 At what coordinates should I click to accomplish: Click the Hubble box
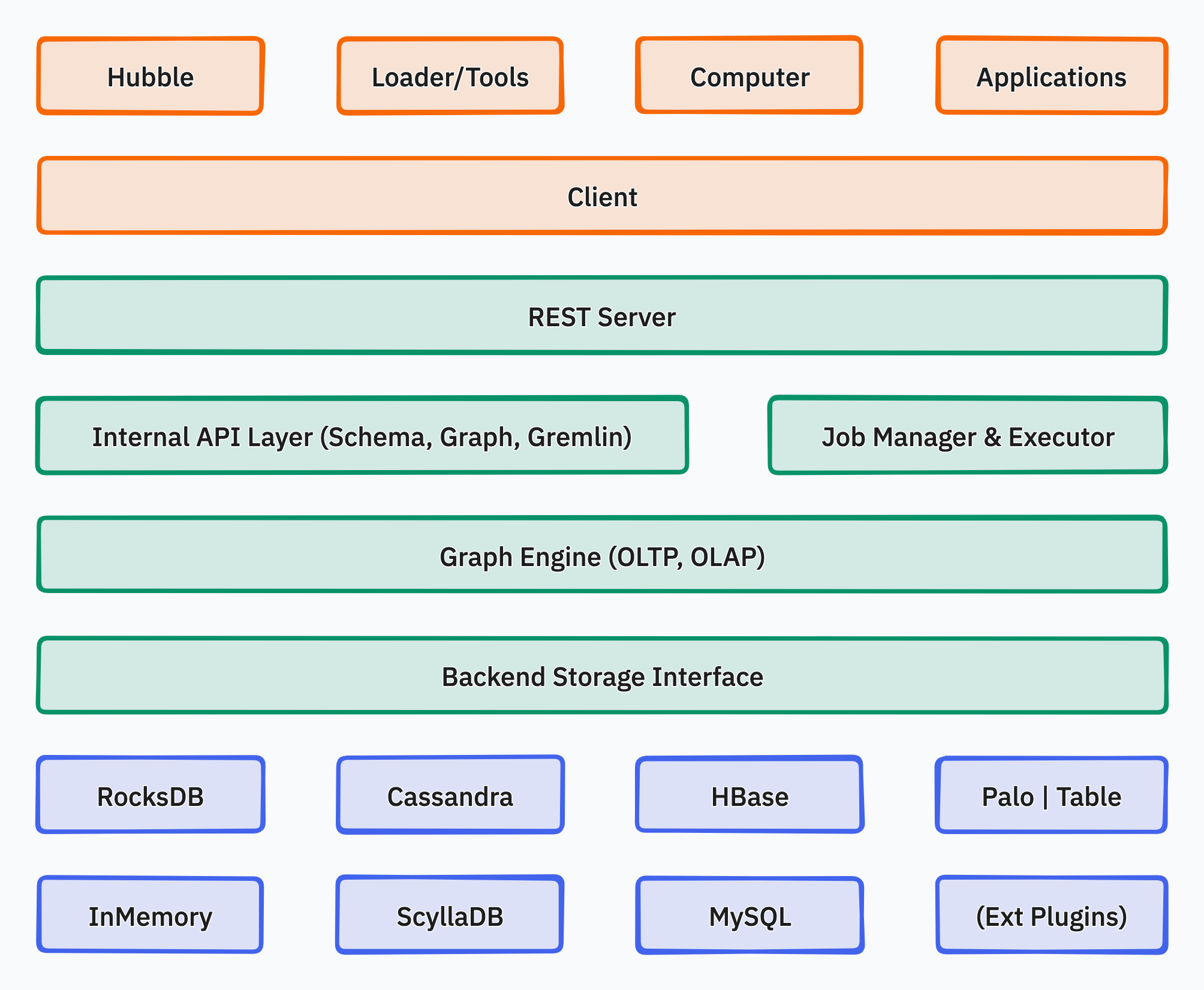click(x=149, y=75)
